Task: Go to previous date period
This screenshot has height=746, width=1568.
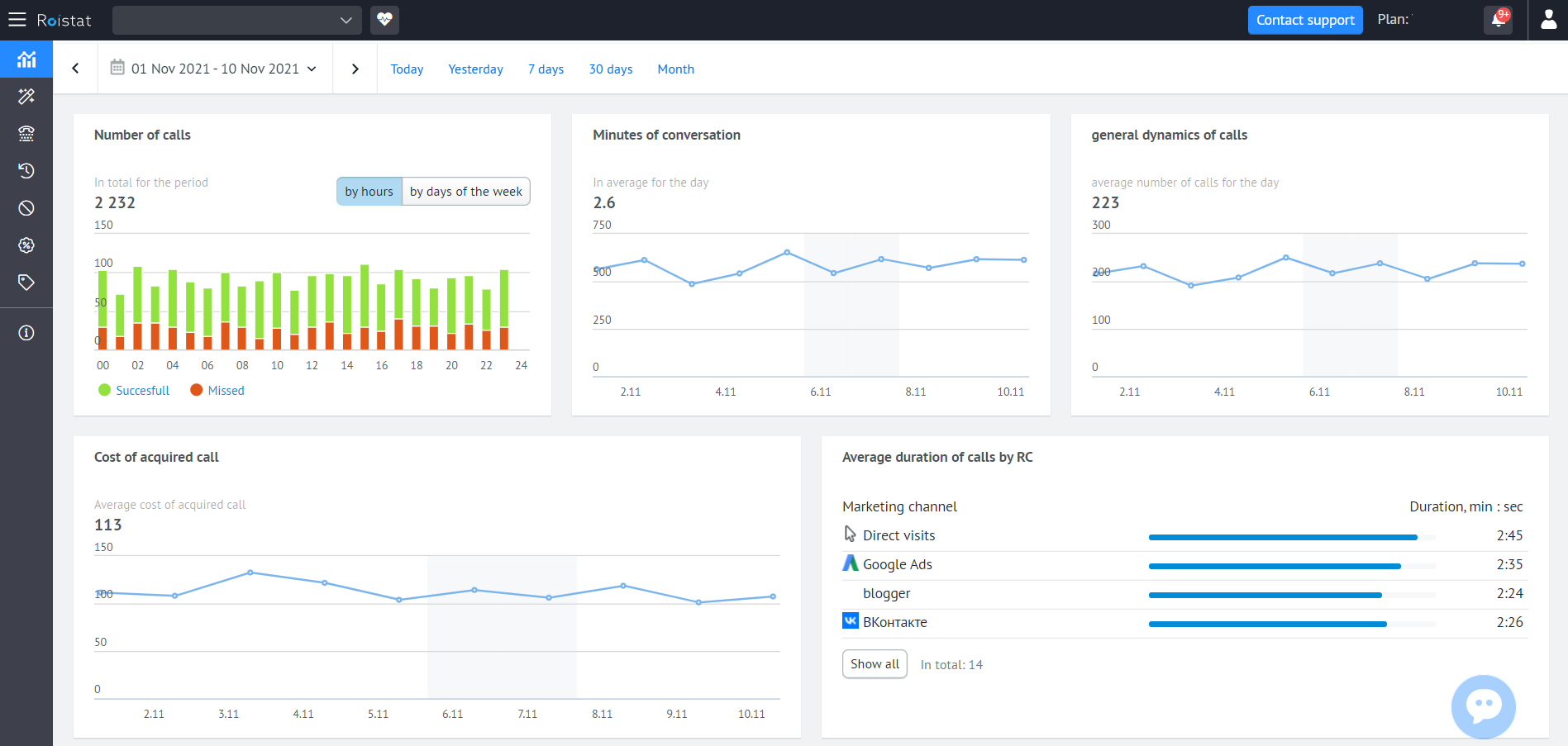Action: [x=75, y=69]
